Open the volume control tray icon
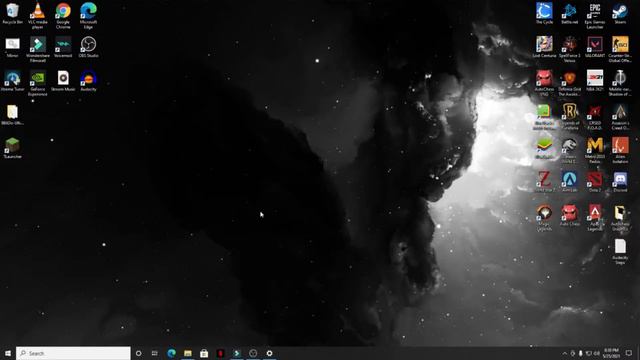This screenshot has height=360, width=640. click(596, 353)
